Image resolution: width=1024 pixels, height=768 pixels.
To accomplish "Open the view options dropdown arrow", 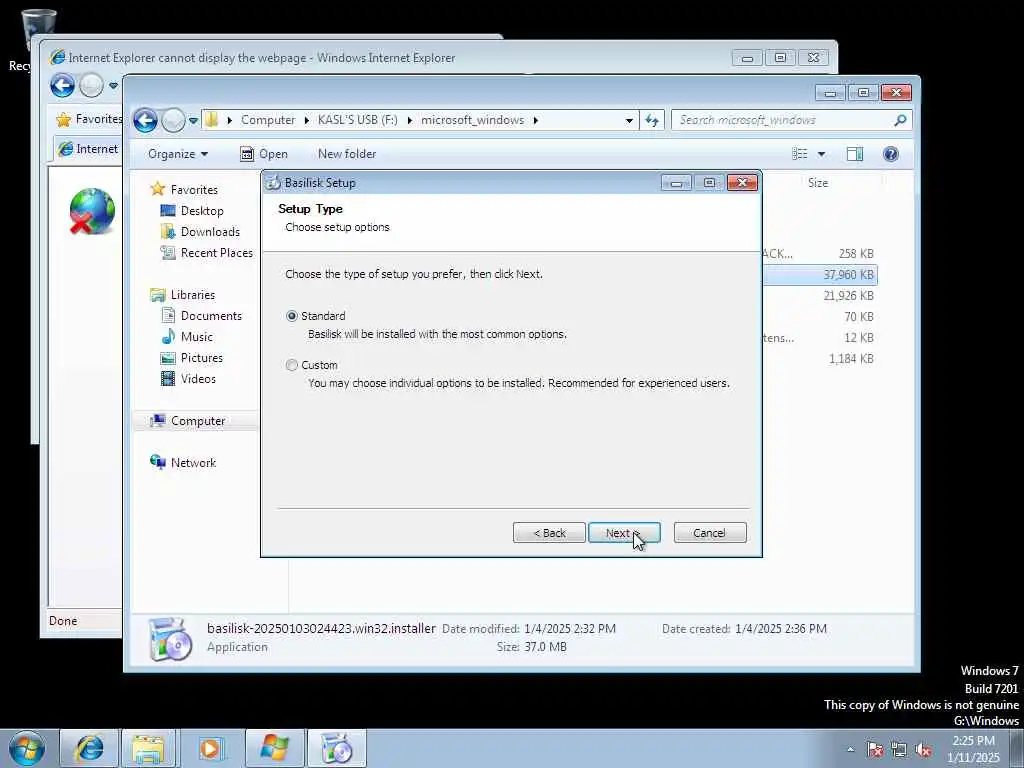I will point(822,154).
